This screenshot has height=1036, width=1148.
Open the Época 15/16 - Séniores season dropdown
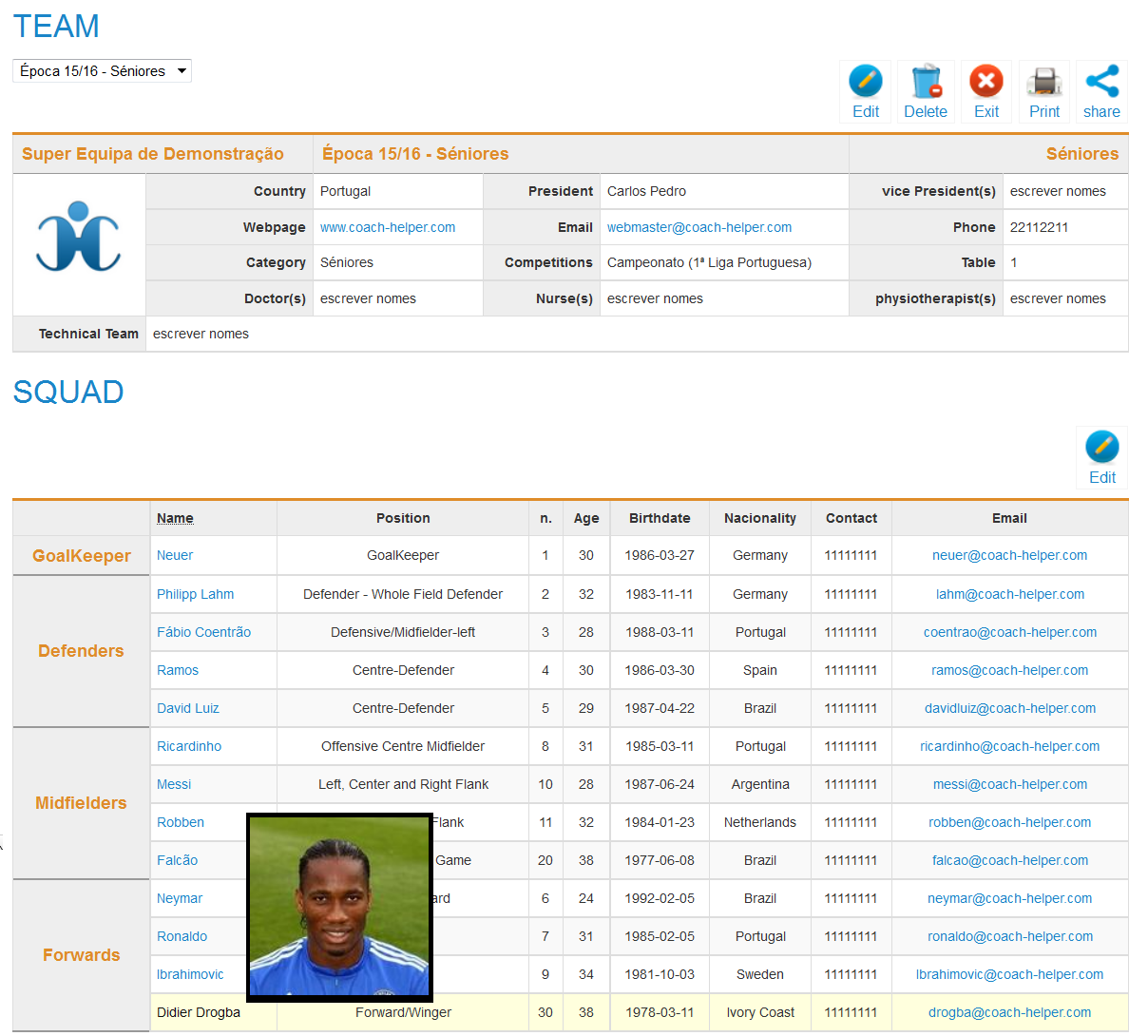click(x=102, y=71)
